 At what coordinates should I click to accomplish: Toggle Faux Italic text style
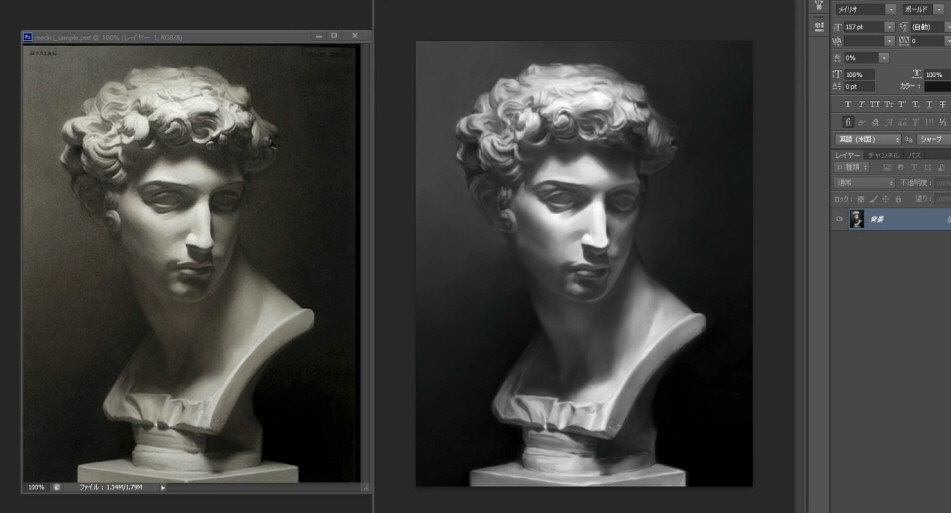[x=861, y=104]
